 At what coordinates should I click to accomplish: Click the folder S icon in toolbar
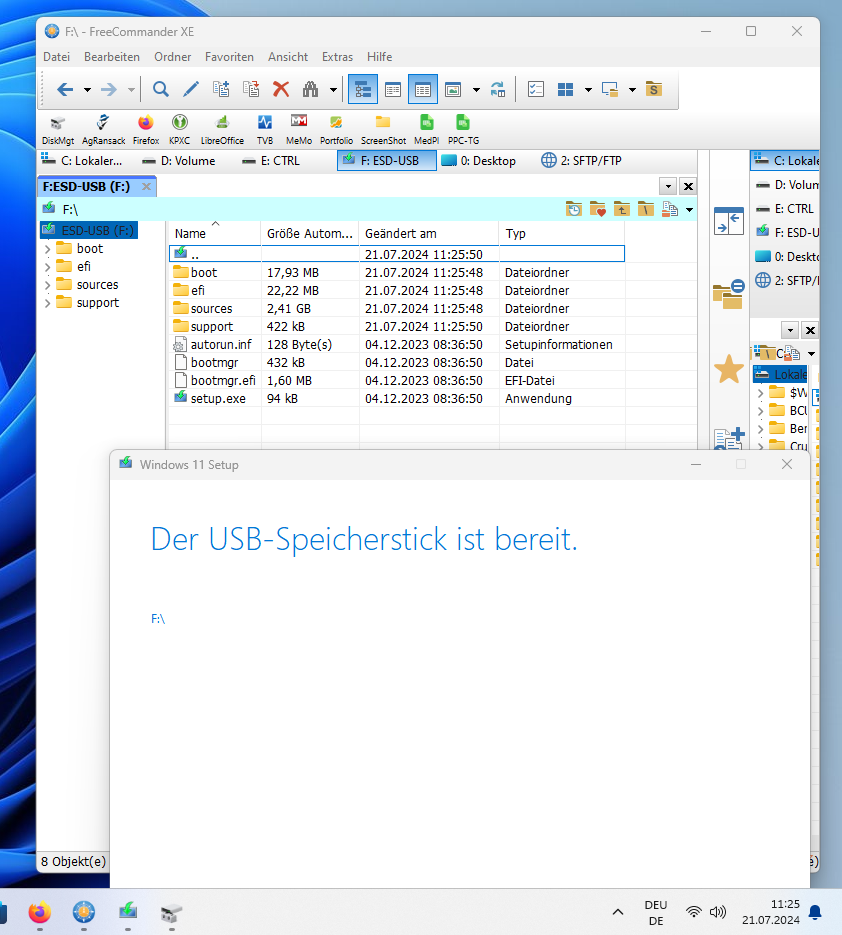point(654,89)
